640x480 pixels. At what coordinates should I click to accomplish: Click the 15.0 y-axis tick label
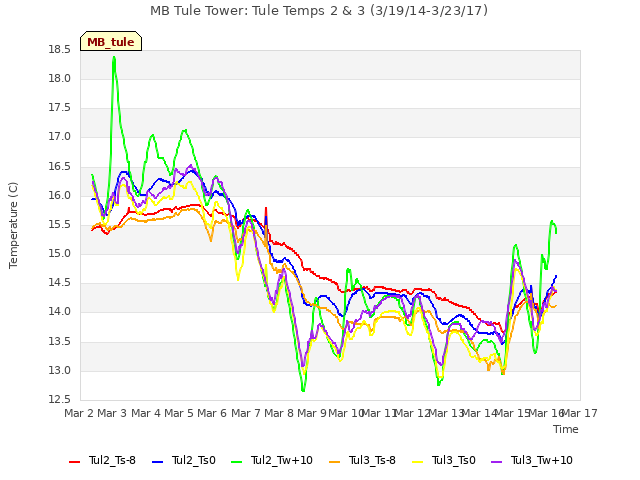[x=60, y=254]
